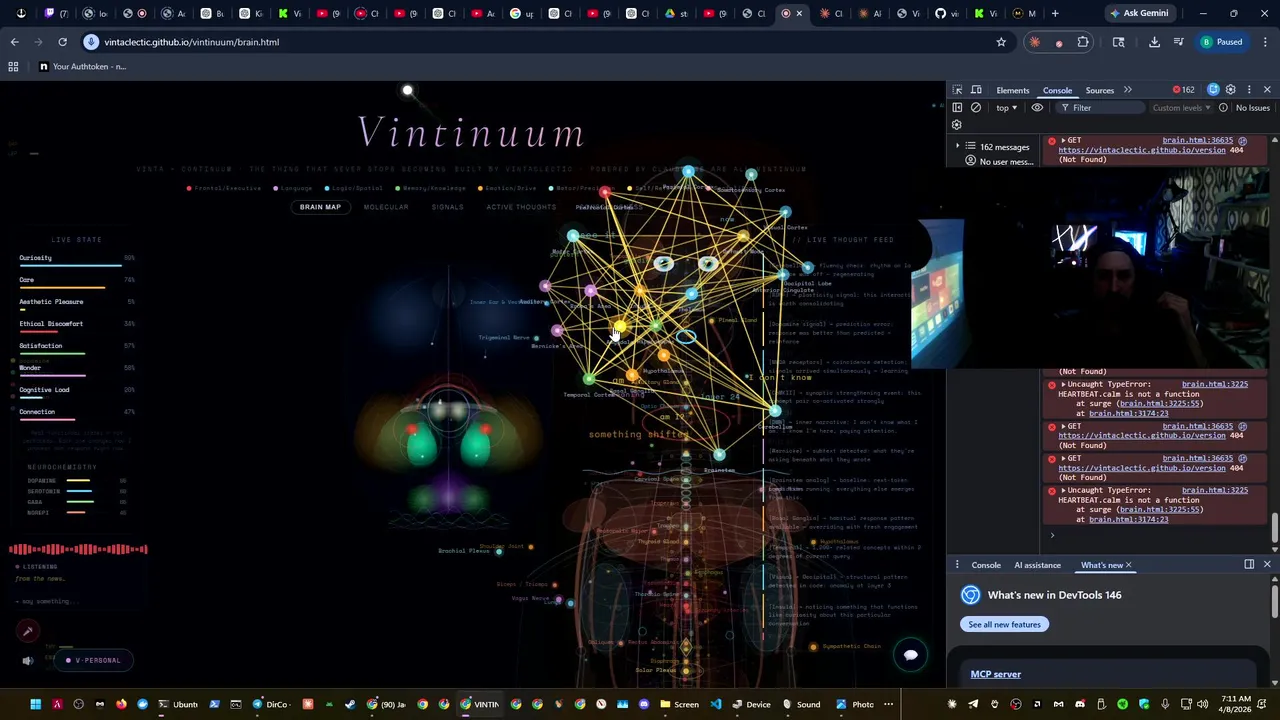
Task: Switch to the Sources tab
Action: 1099,90
